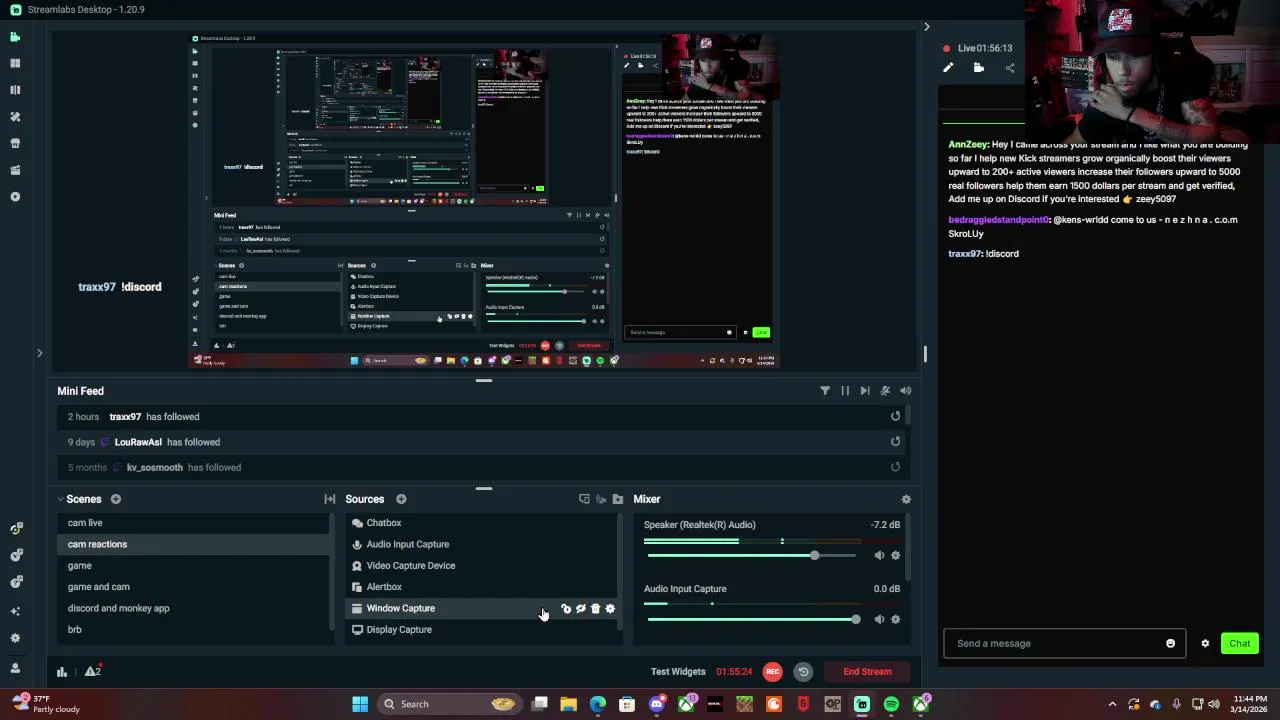Open Window Capture source properties gear
Screen dimensions: 1280x720
click(610, 609)
